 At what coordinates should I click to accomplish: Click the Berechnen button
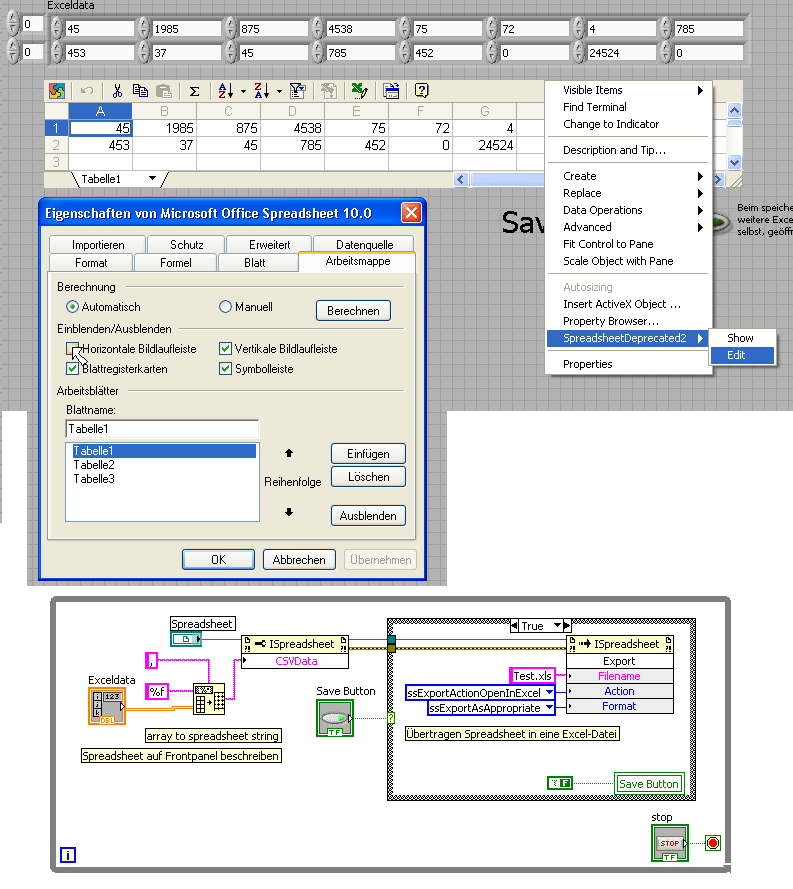click(353, 311)
